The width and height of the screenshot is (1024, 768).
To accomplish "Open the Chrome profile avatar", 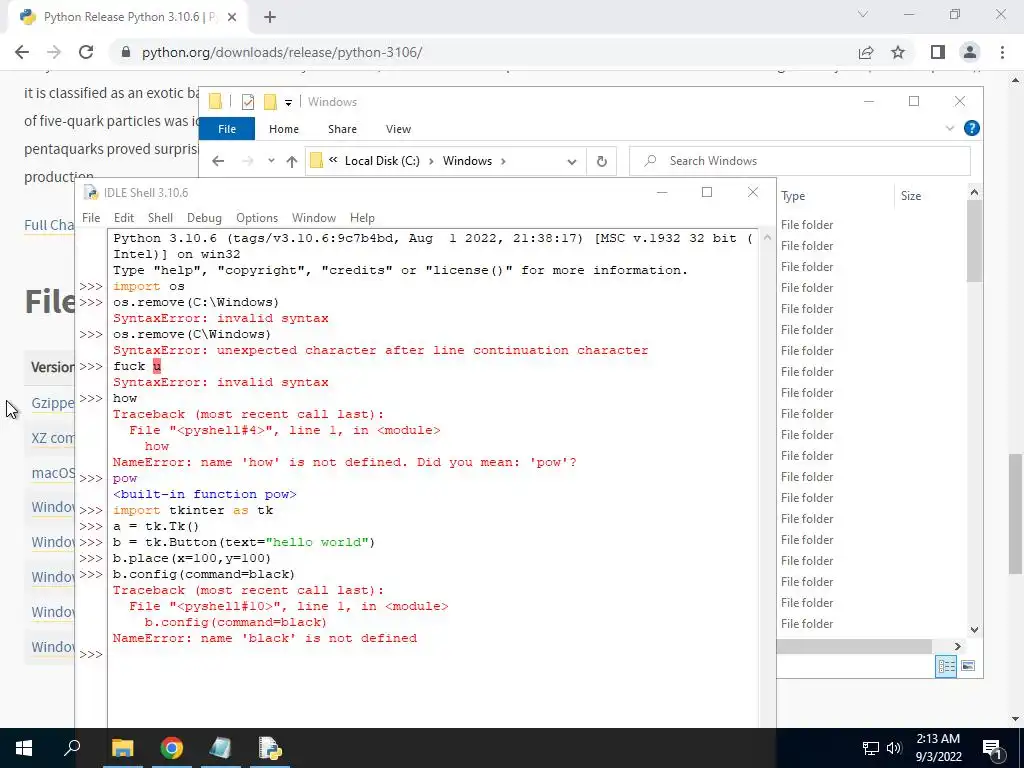I will (970, 52).
